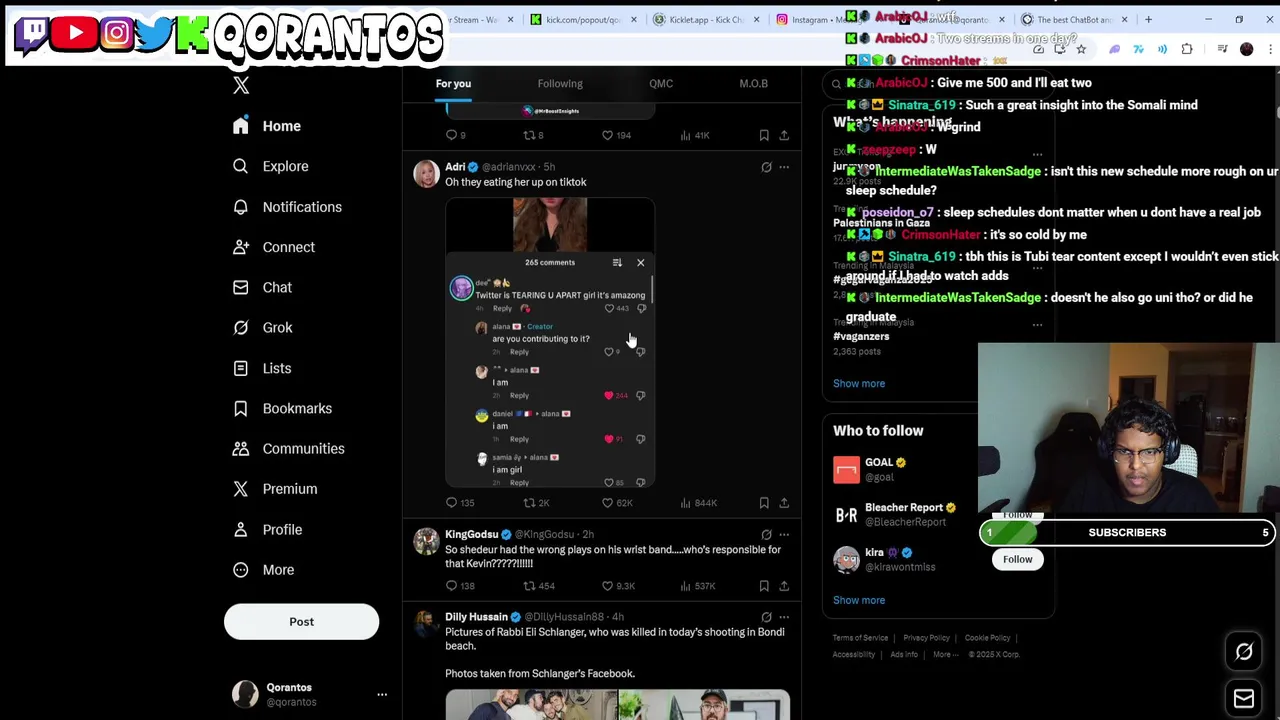
Task: Open Communities in the sidebar
Action: (288, 448)
